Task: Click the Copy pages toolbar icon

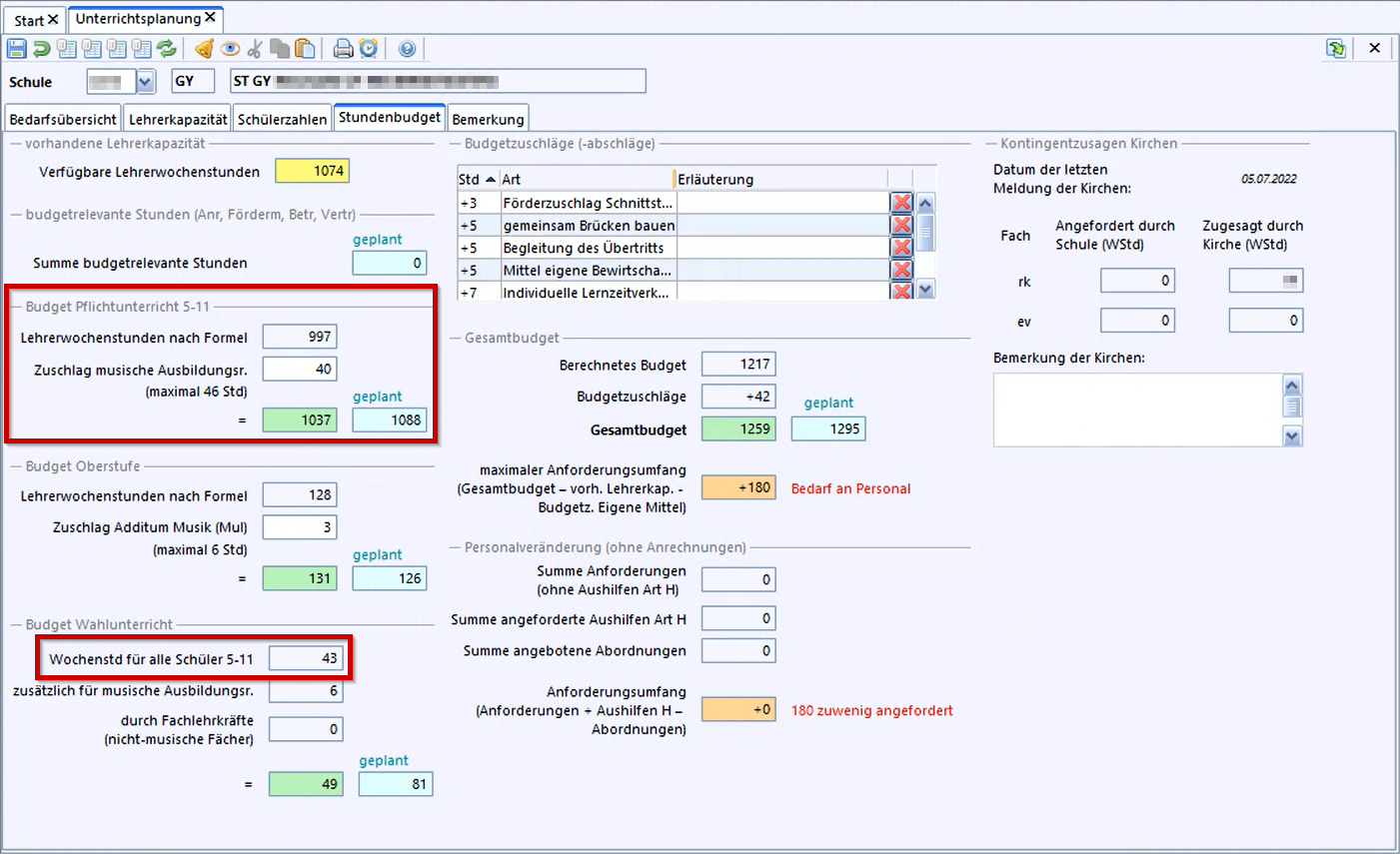Action: tap(280, 49)
